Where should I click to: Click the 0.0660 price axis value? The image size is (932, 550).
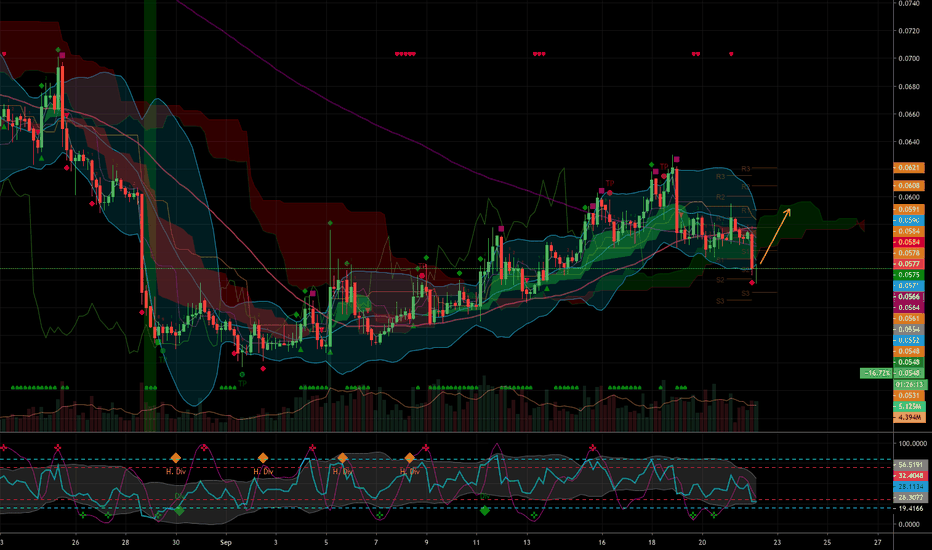[909, 114]
